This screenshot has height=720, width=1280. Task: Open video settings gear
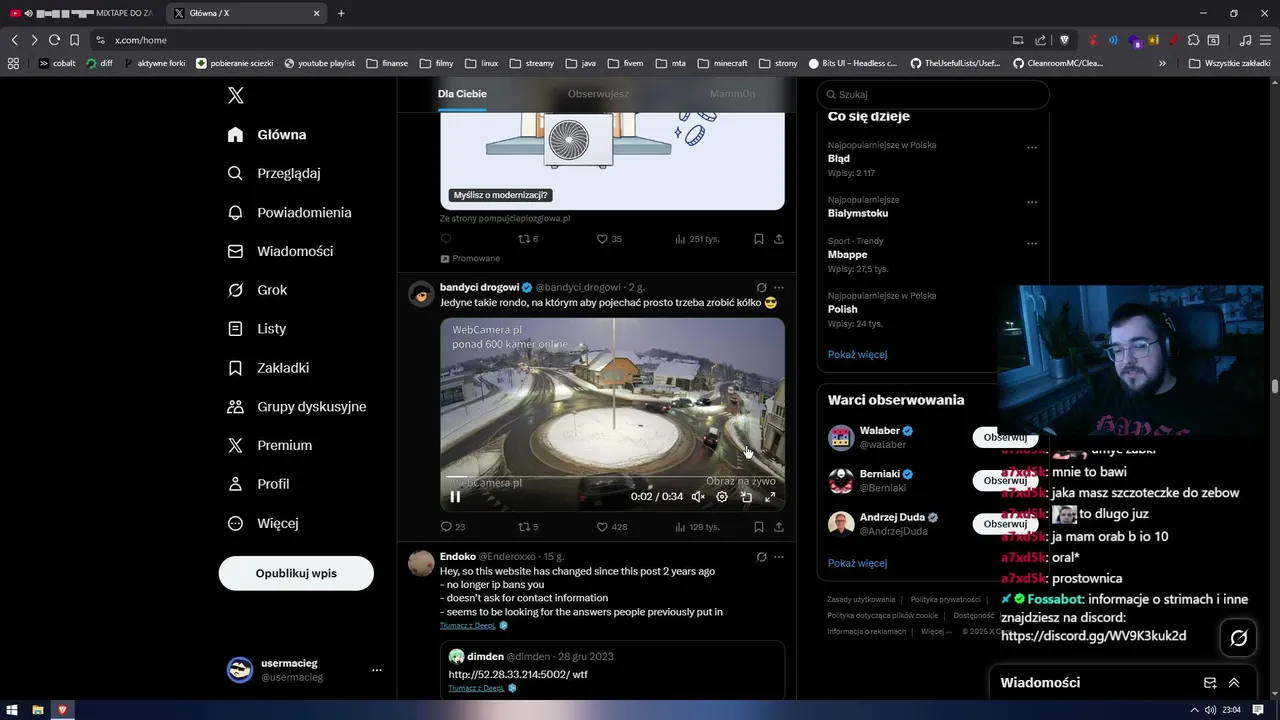coord(722,496)
